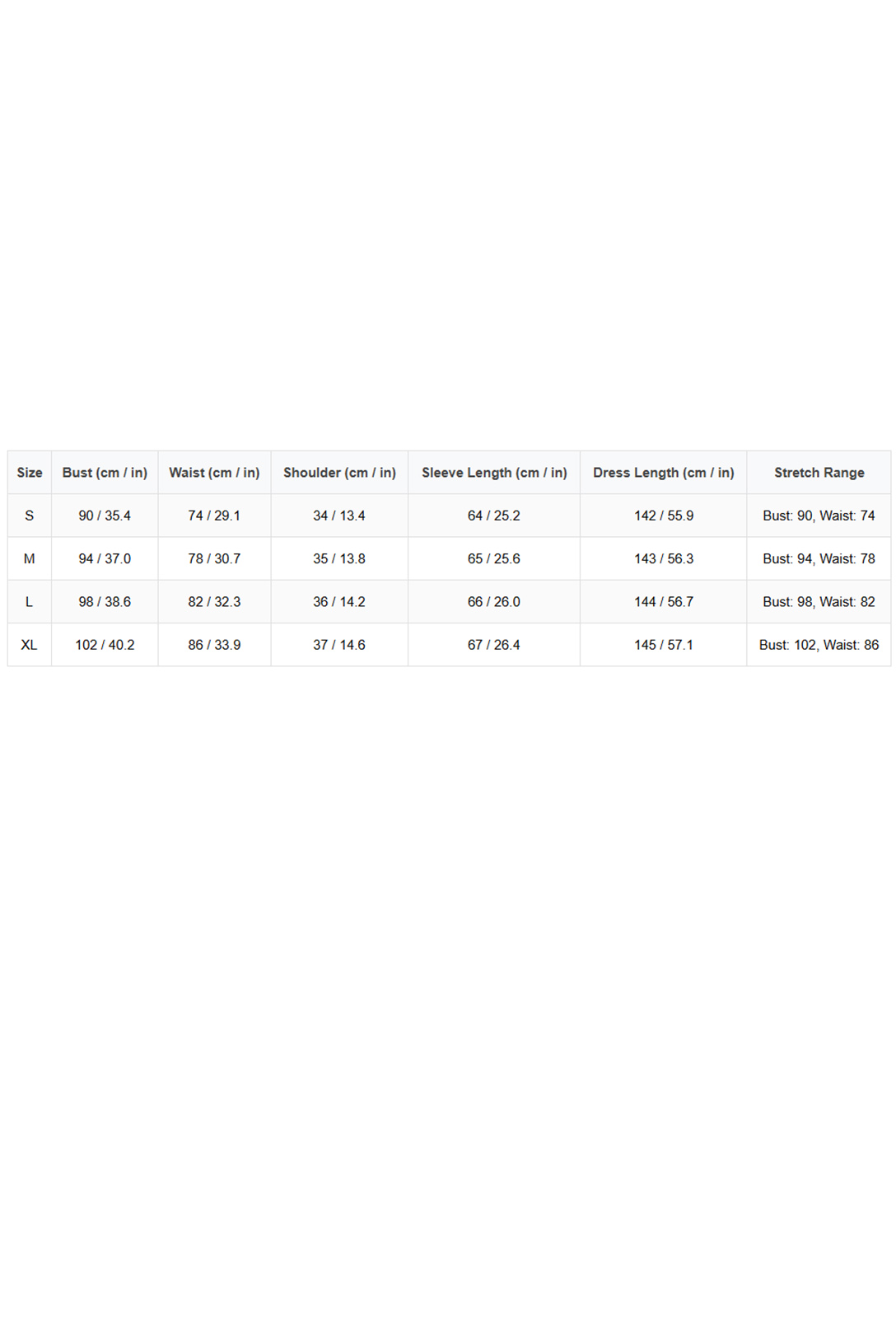Click the Stretch Range column header
The image size is (896, 1344).
coord(819,473)
